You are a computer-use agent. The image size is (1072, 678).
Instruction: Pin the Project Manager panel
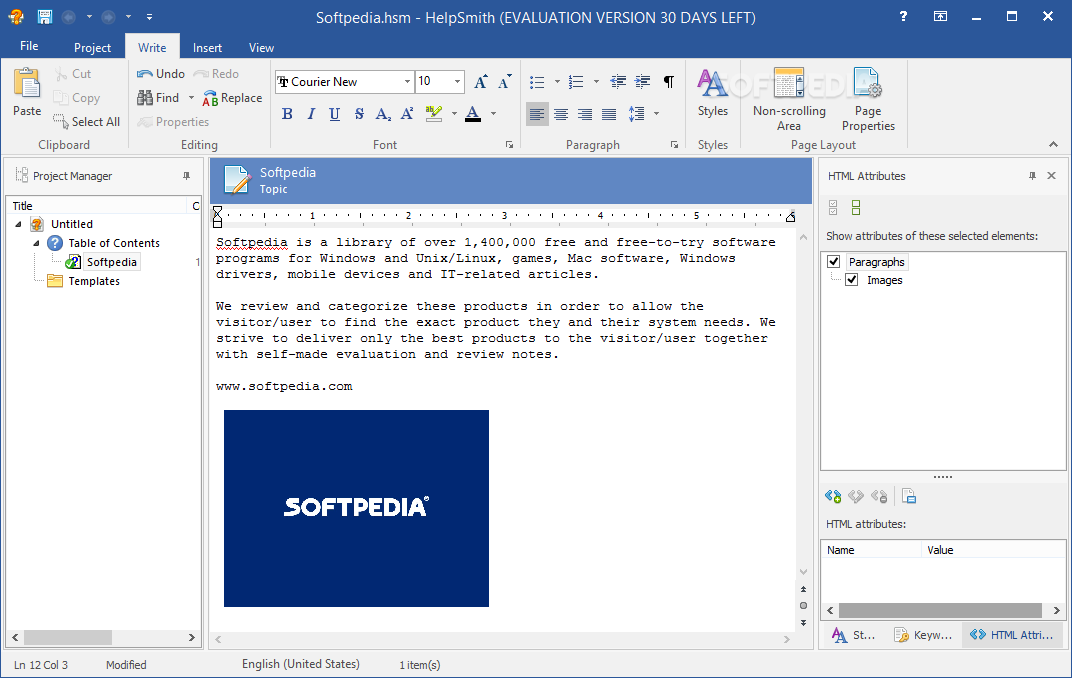click(x=186, y=176)
